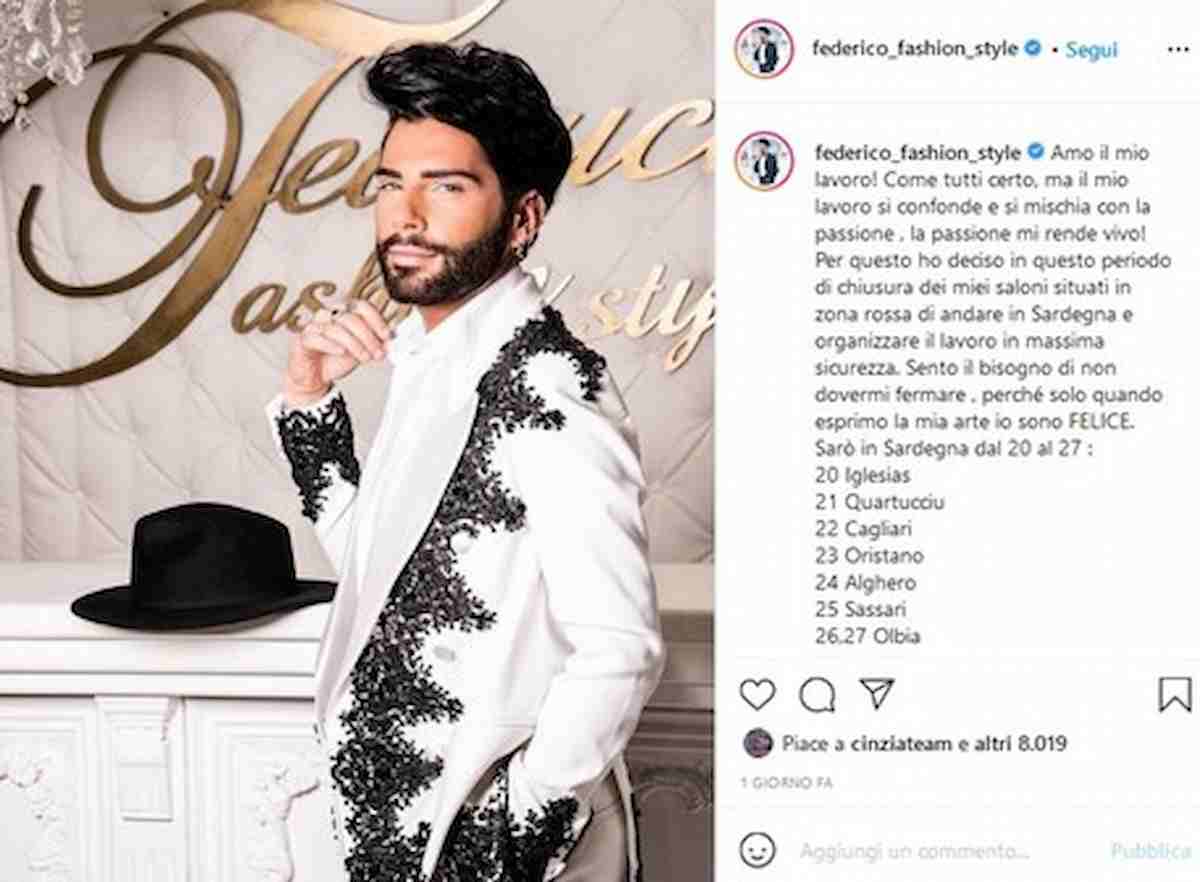
Task: Open comments via the speech bubble icon
Action: click(817, 694)
